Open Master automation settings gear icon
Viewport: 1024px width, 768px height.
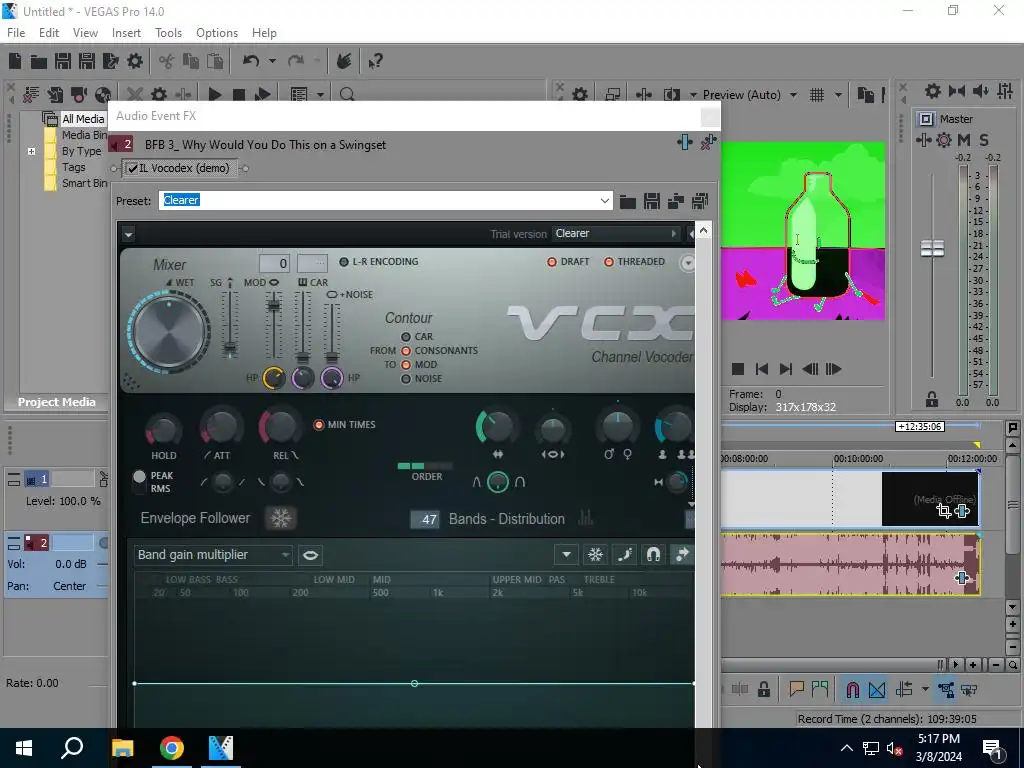tap(944, 140)
